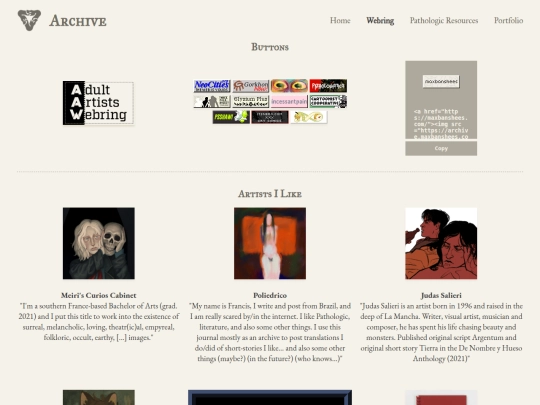Open the incessantpain pink button
The image size is (540, 405).
(x=289, y=102)
